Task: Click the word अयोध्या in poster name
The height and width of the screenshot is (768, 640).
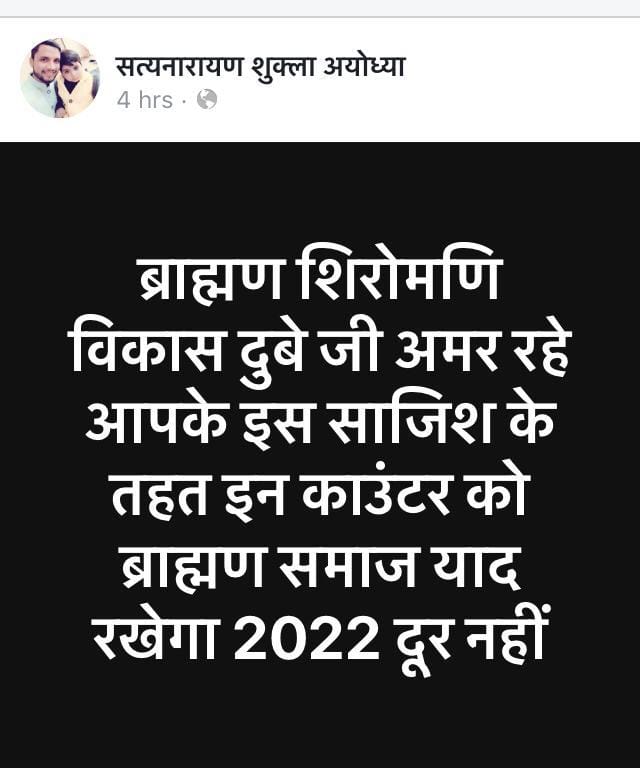Action: (364, 67)
